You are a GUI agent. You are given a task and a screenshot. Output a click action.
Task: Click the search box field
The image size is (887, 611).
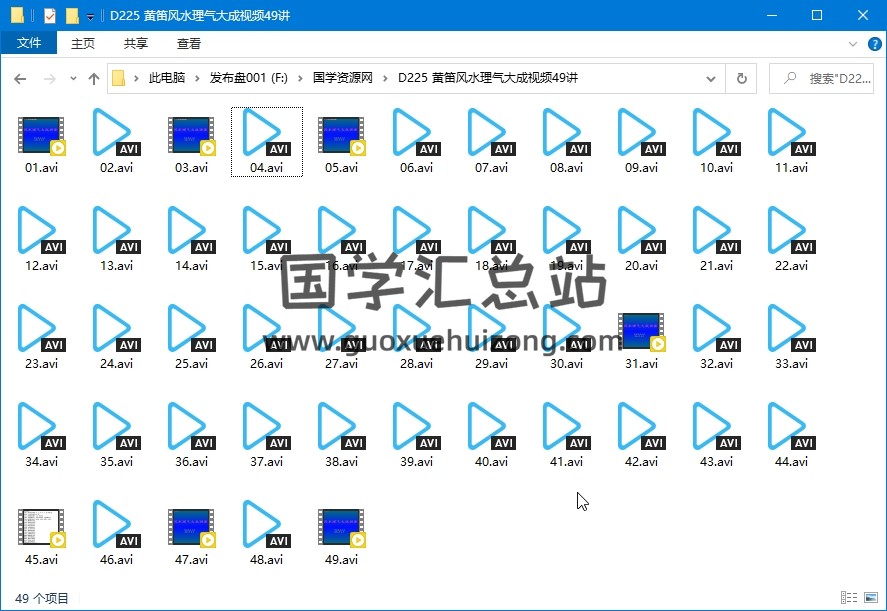pyautogui.click(x=830, y=79)
